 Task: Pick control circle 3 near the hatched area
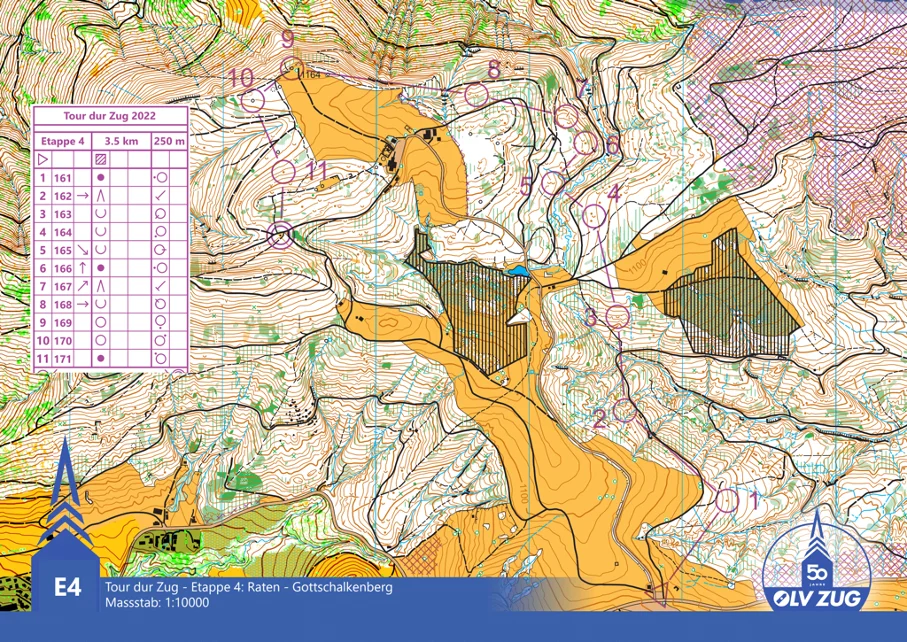[x=618, y=315]
